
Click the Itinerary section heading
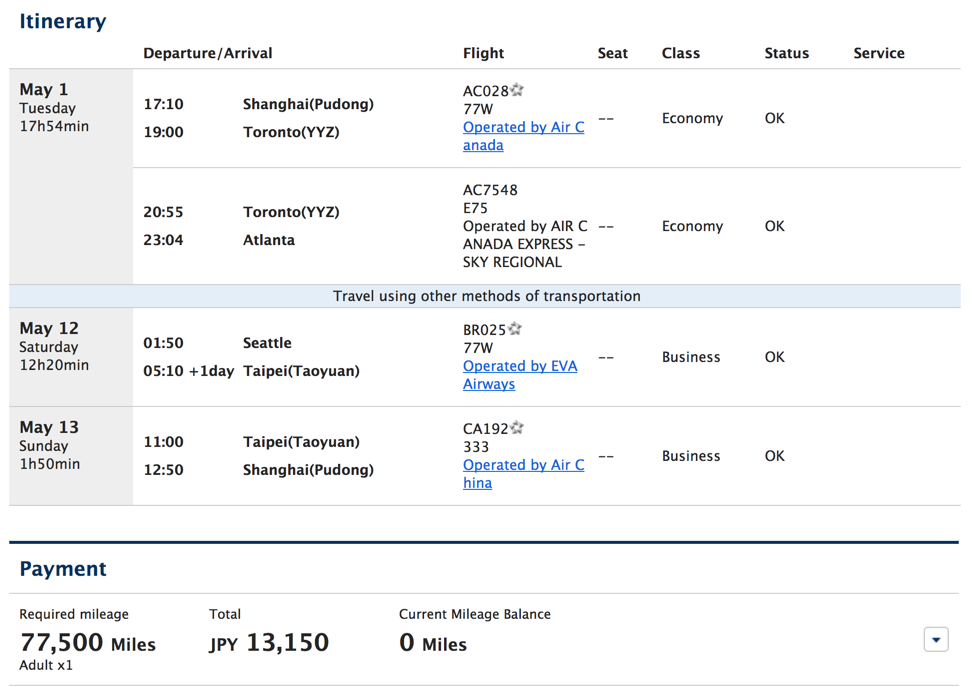pos(63,21)
